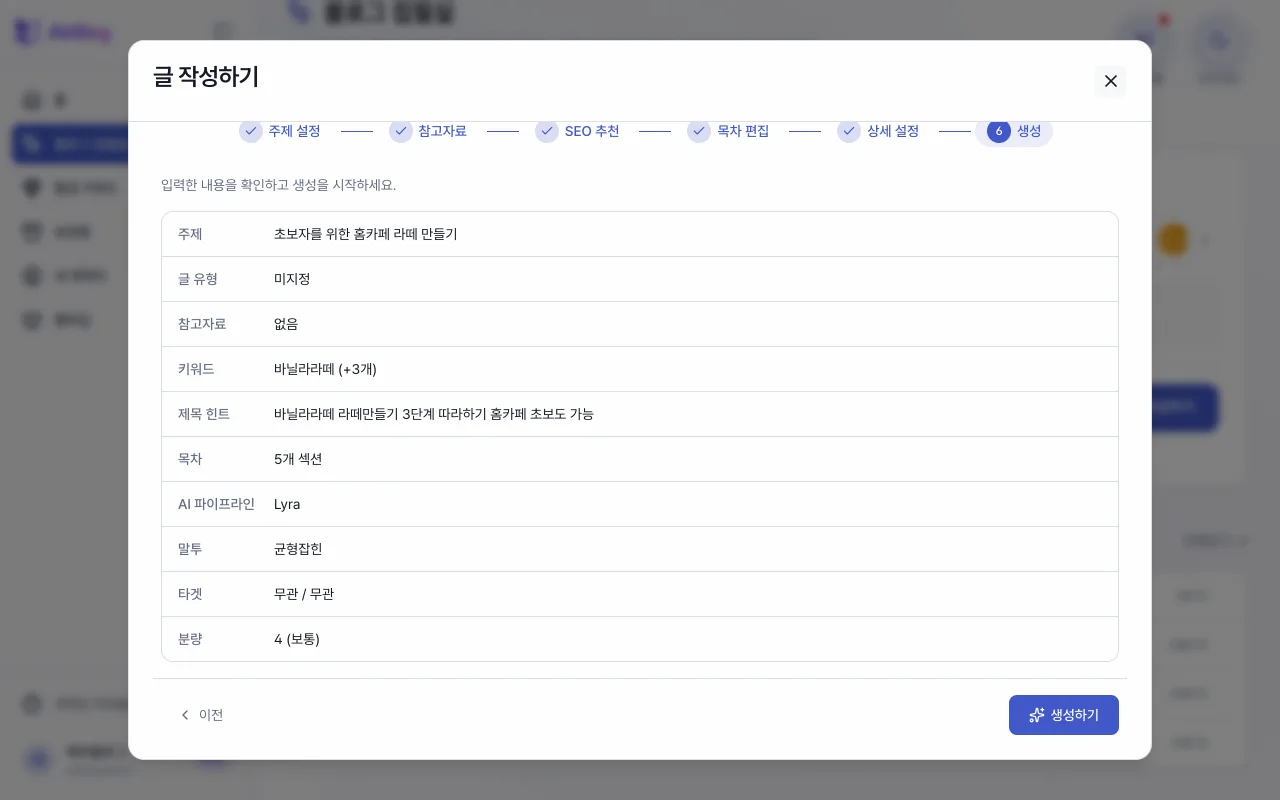Viewport: 1280px width, 800px height.
Task: Return to the 상세 설정 step
Action: 878,131
